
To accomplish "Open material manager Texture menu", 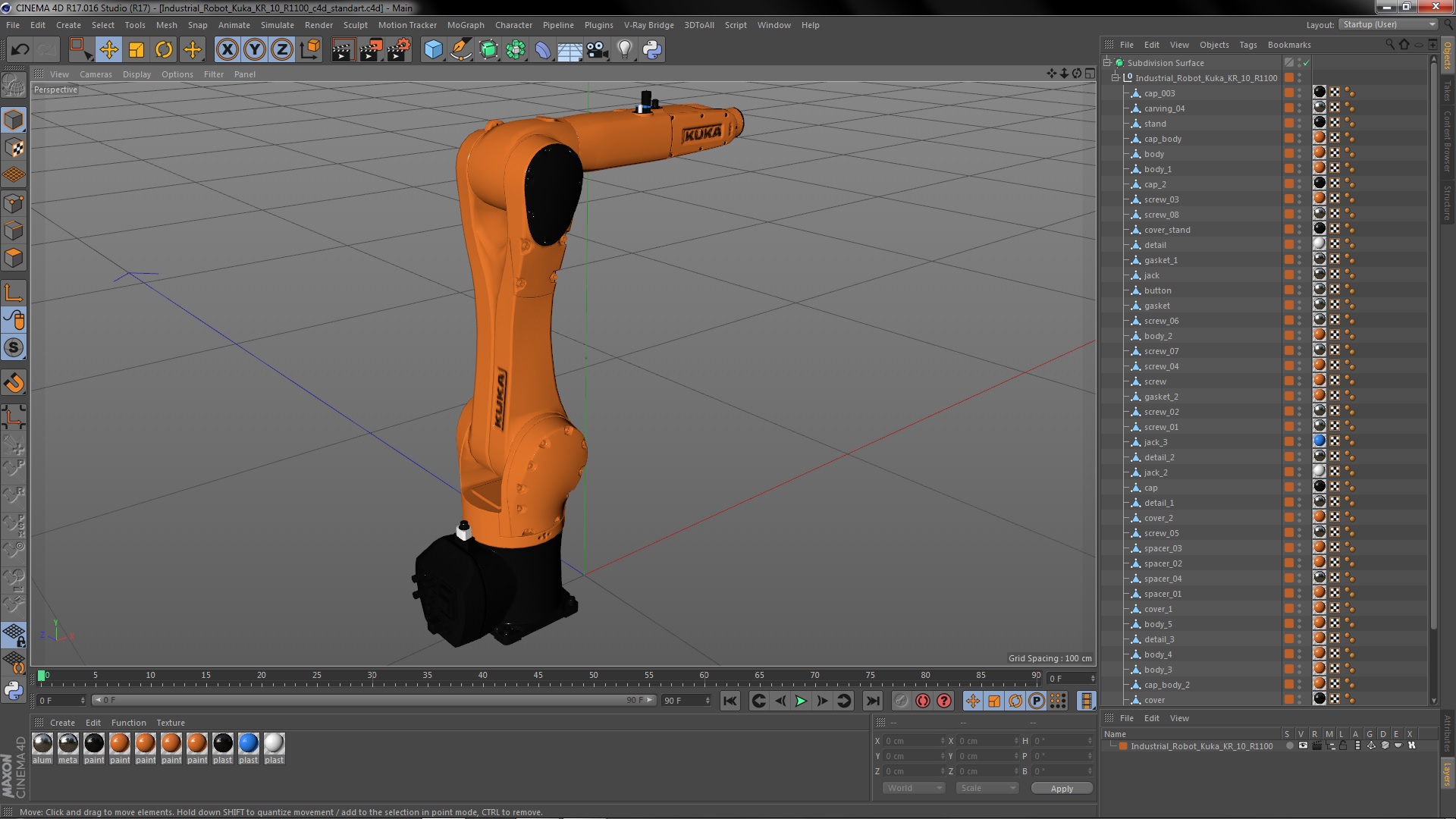I will [x=170, y=723].
